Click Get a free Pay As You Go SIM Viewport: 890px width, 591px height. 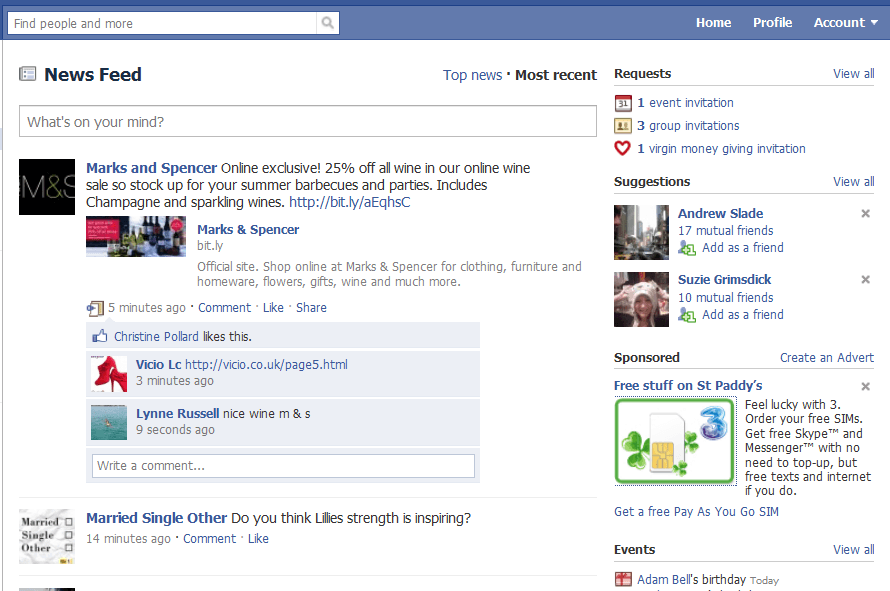tap(696, 512)
